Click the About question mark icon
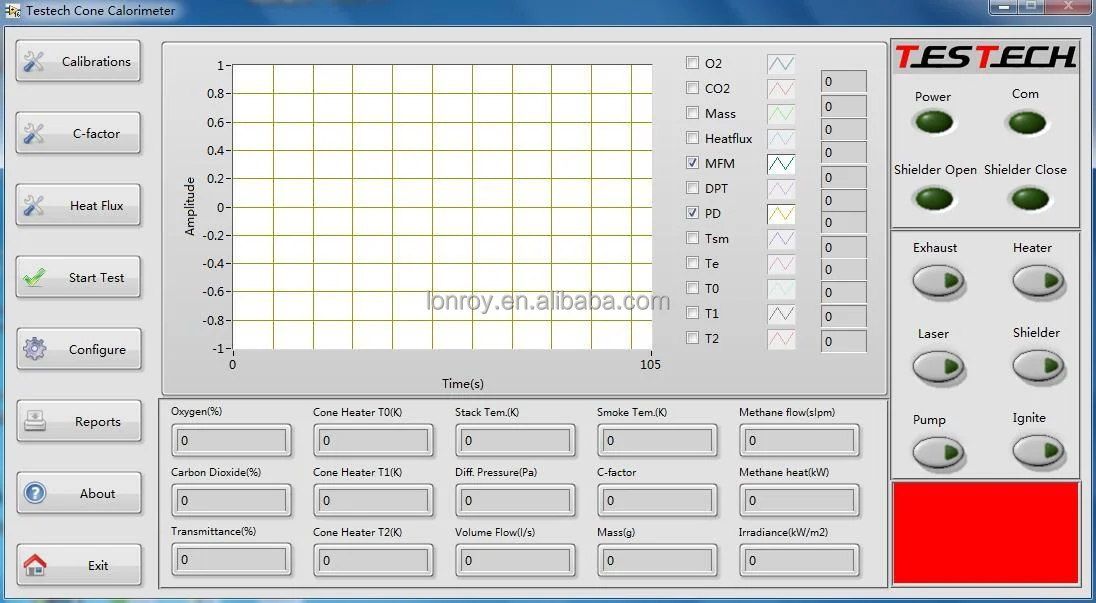Screen dimensions: 1096x603 (x=34, y=493)
